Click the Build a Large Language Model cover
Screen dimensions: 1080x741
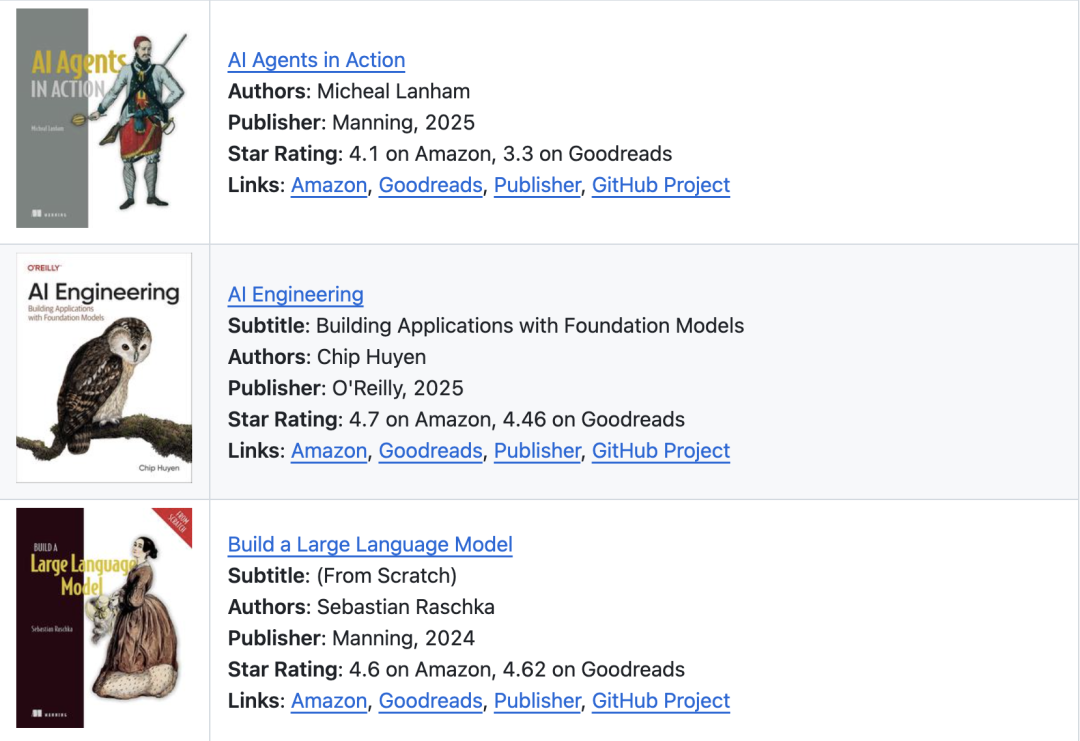[104, 617]
